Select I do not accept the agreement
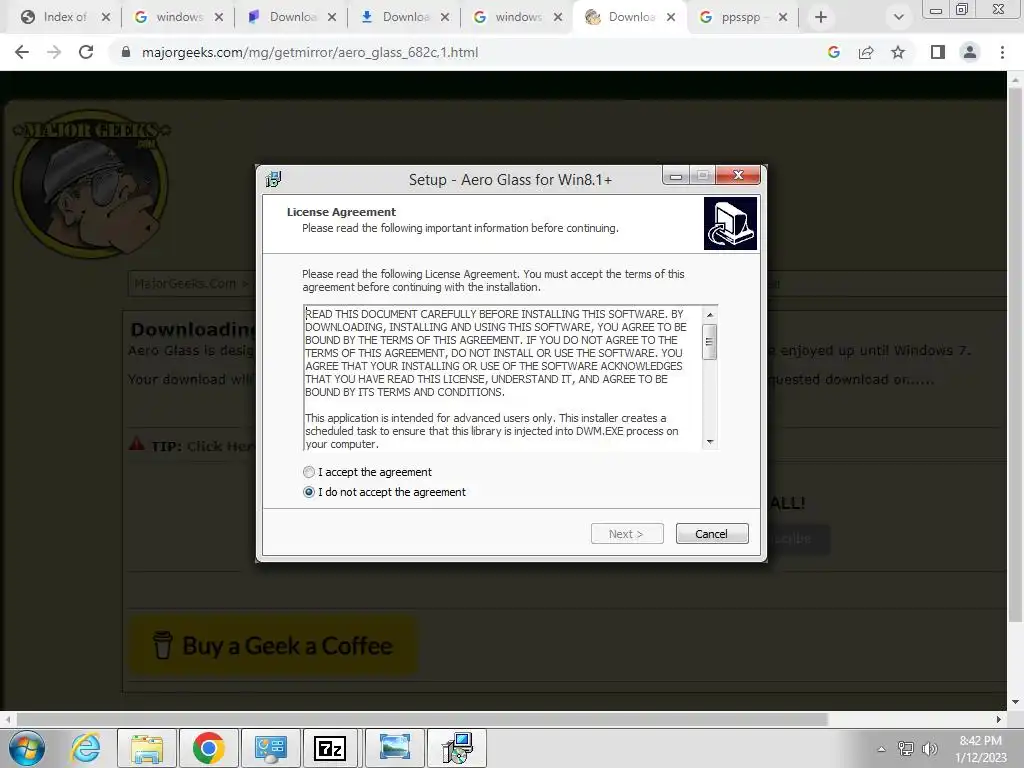Viewport: 1024px width, 768px height. coord(309,492)
